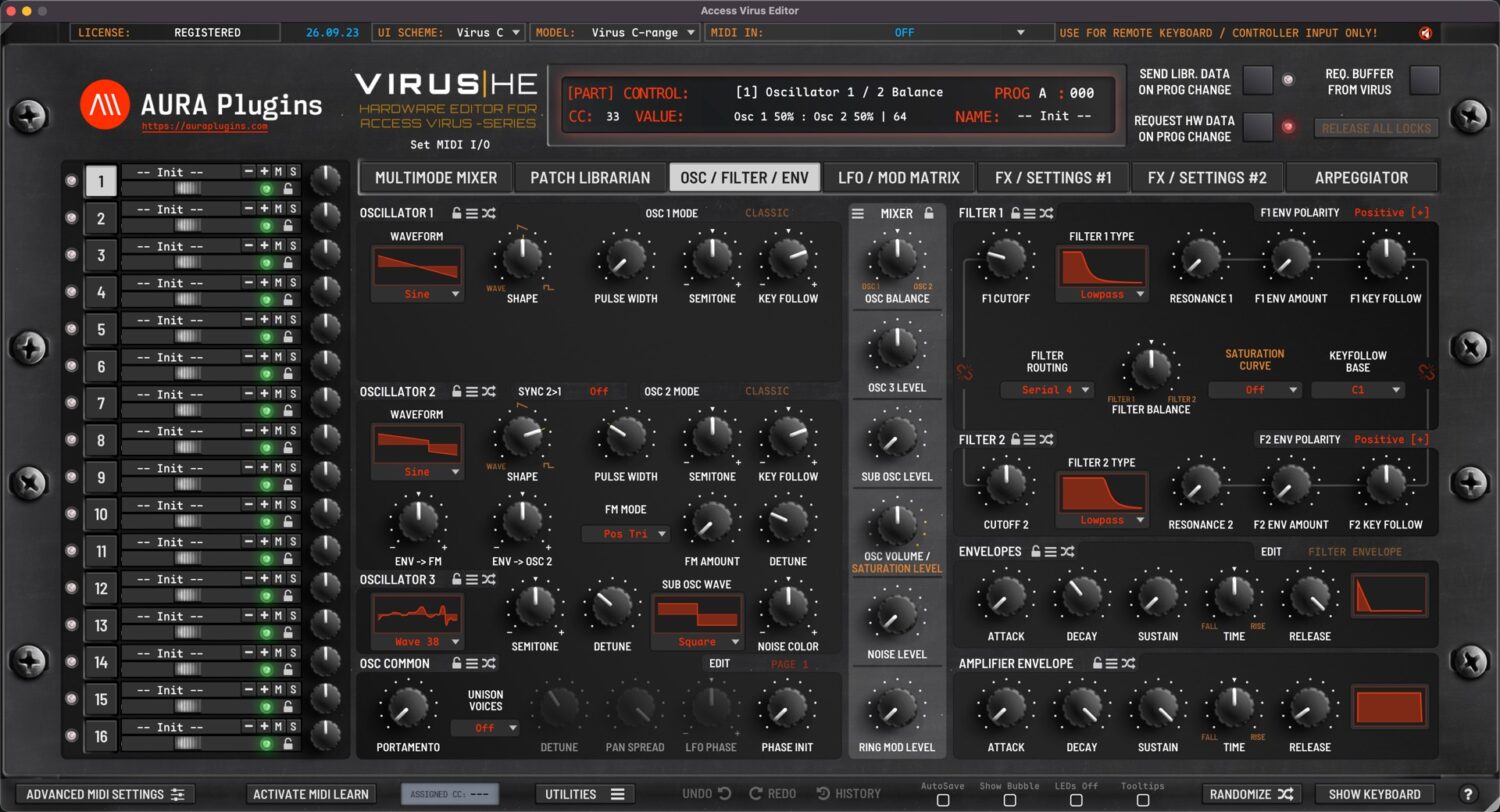1500x812 pixels.
Task: Click the minus button on part 3
Action: point(249,246)
